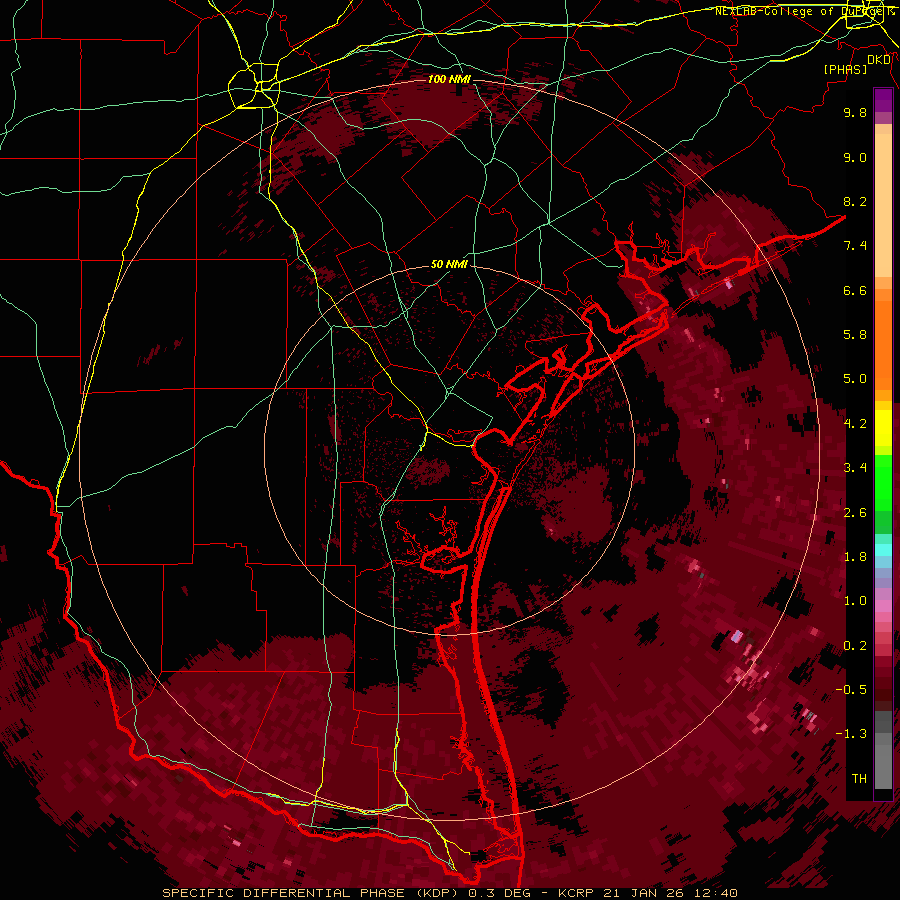The width and height of the screenshot is (900, 900).
Task: Select the "2.6" legend value
Action: pos(855,513)
